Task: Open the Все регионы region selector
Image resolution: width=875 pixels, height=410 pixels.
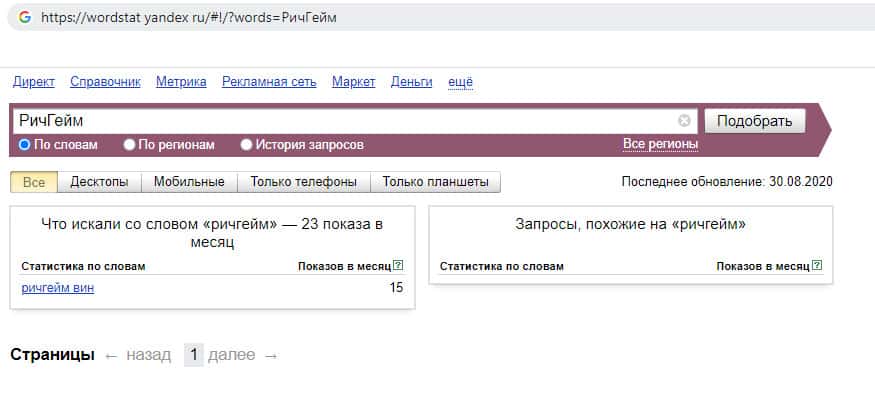Action: pyautogui.click(x=660, y=144)
